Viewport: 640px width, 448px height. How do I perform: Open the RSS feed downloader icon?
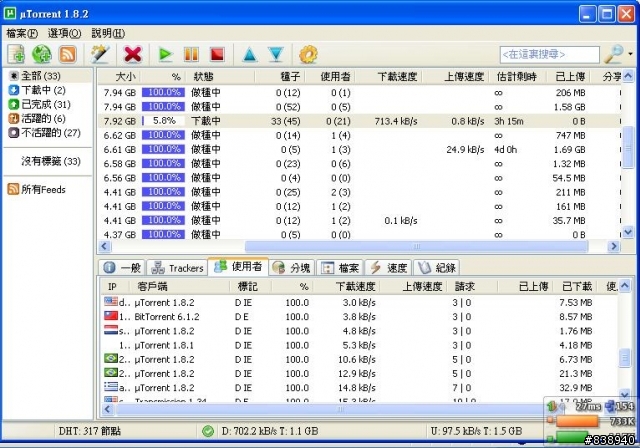(67, 54)
